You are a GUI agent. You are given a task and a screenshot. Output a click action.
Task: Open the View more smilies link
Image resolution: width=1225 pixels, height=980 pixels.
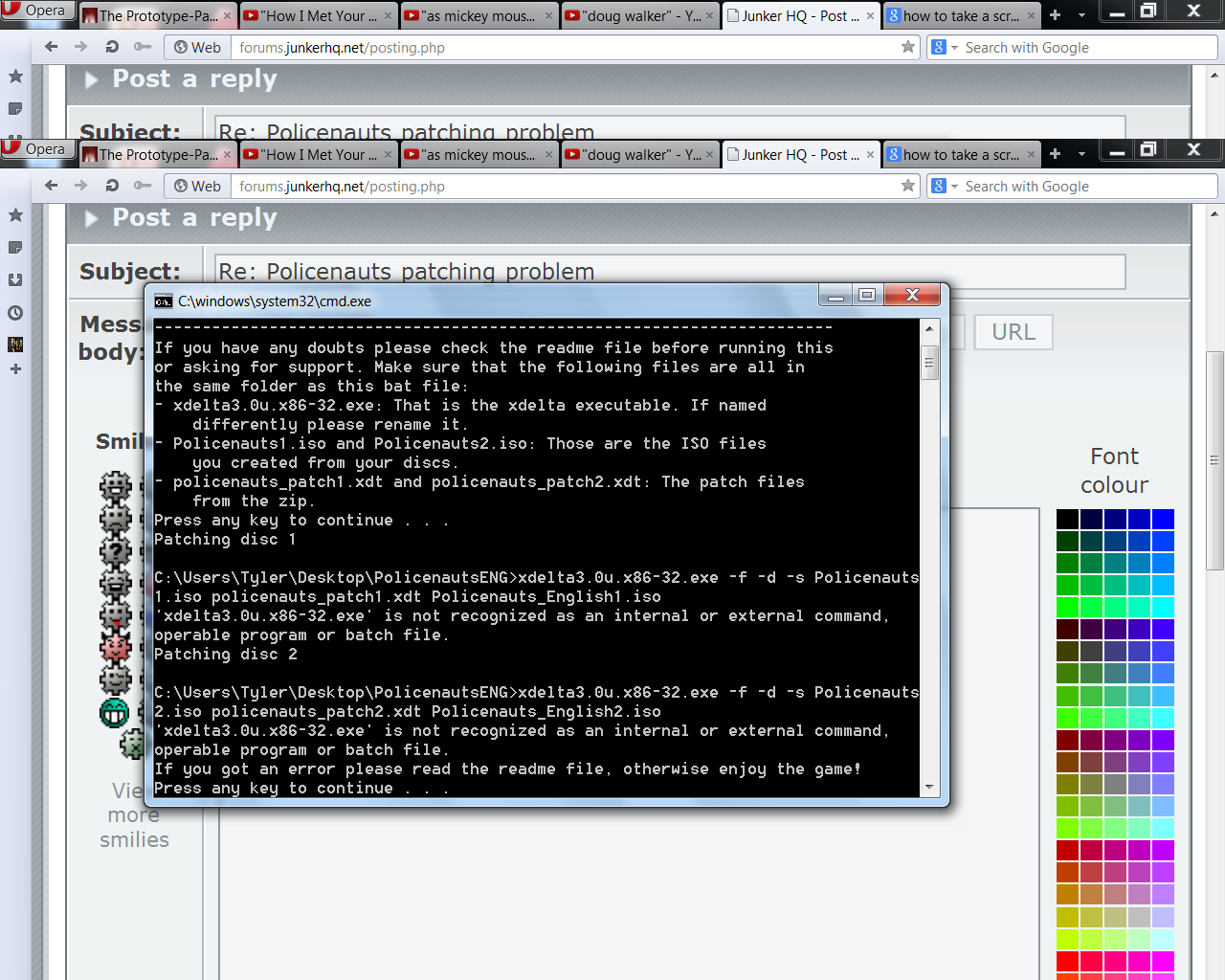[134, 815]
